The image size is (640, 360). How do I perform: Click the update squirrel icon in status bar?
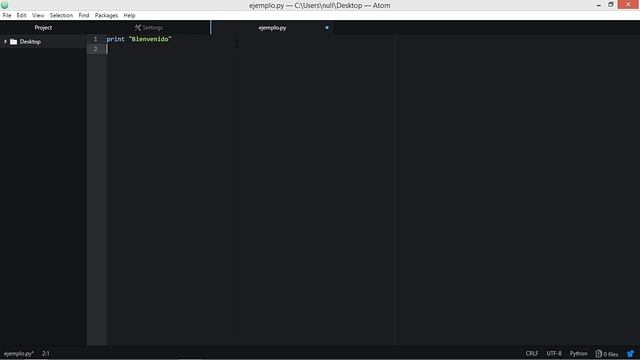pos(631,353)
